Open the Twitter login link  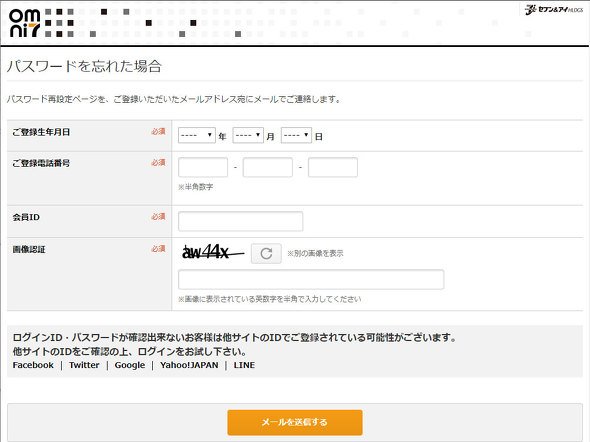pyautogui.click(x=84, y=365)
